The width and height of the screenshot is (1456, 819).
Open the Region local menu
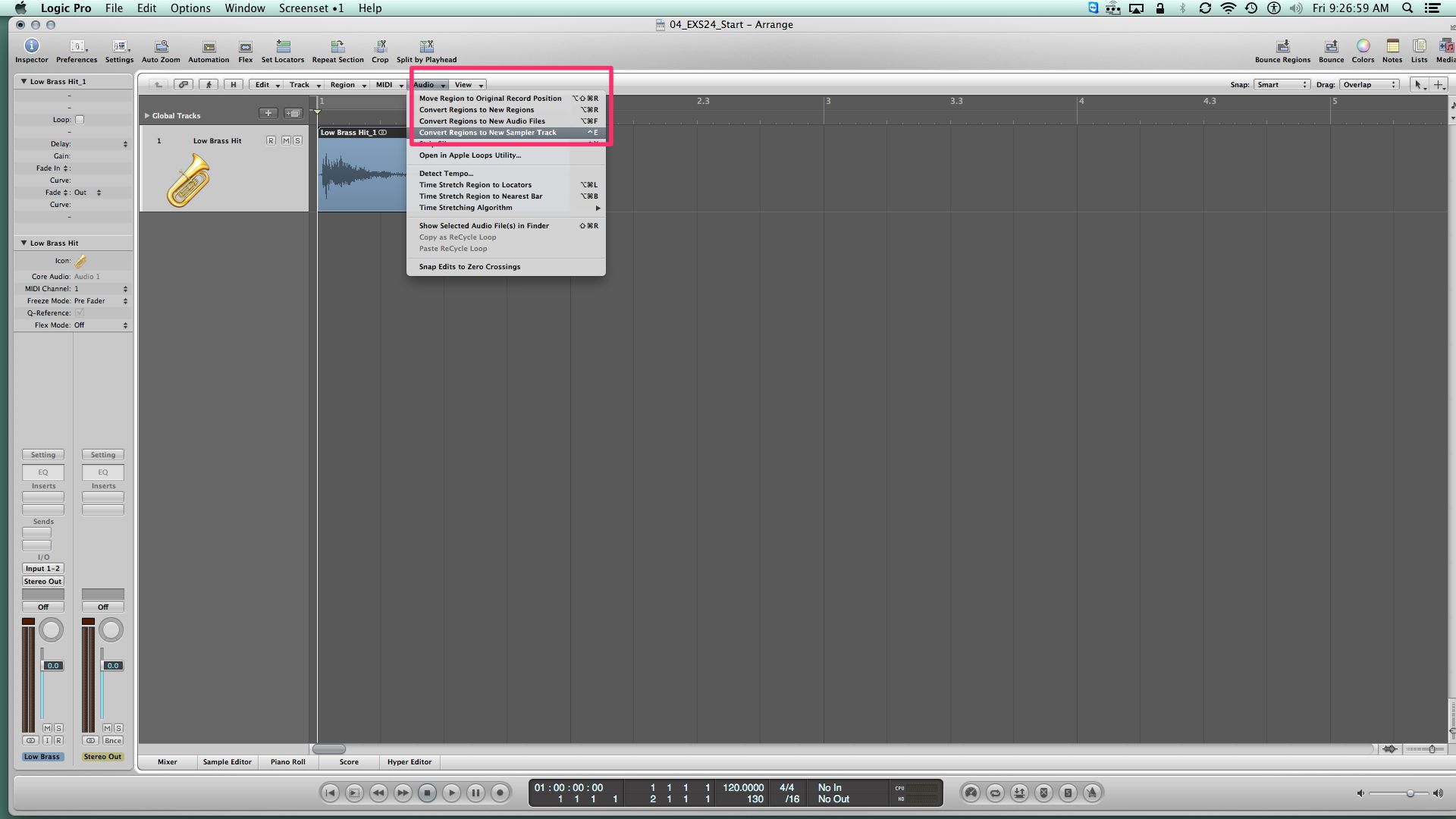[347, 85]
